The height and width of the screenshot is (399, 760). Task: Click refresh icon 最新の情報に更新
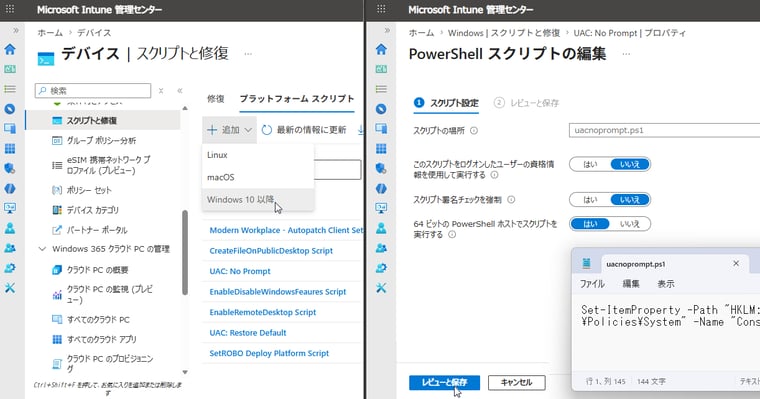coord(267,130)
